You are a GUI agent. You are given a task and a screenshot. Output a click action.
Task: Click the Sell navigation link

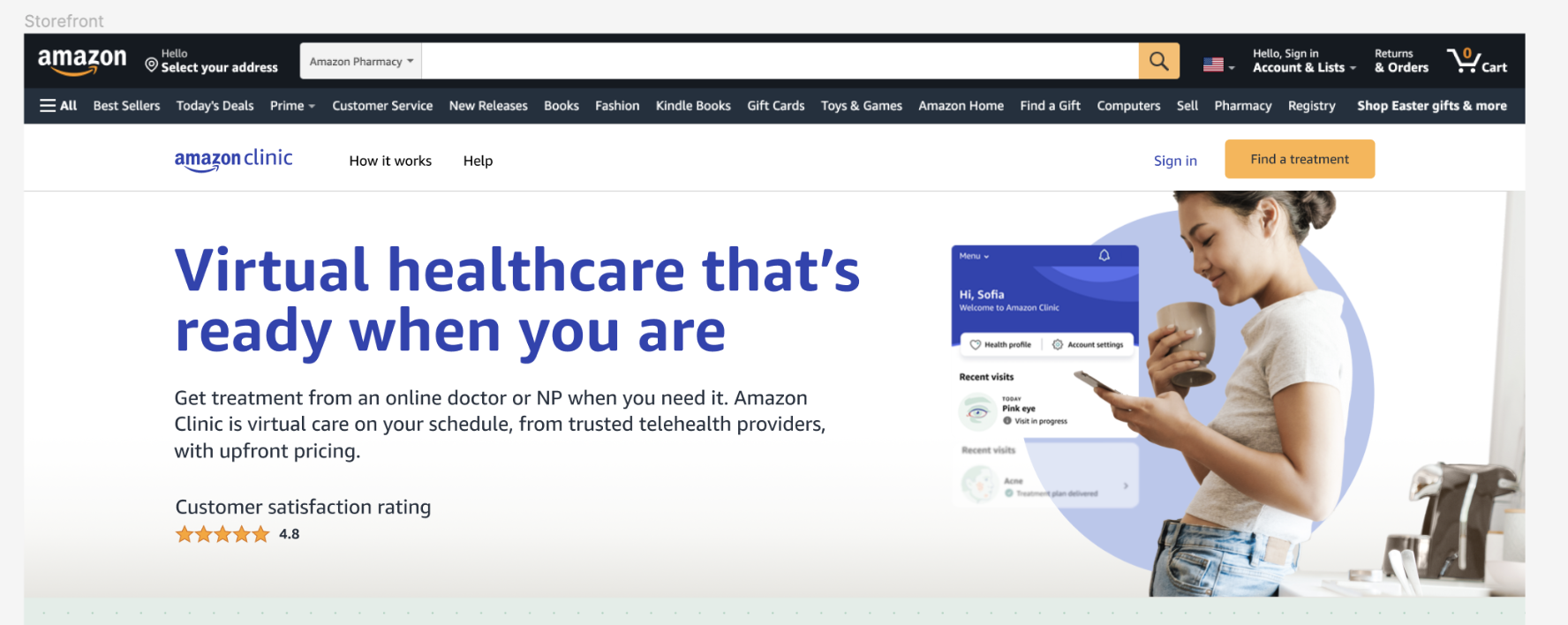pyautogui.click(x=1187, y=106)
